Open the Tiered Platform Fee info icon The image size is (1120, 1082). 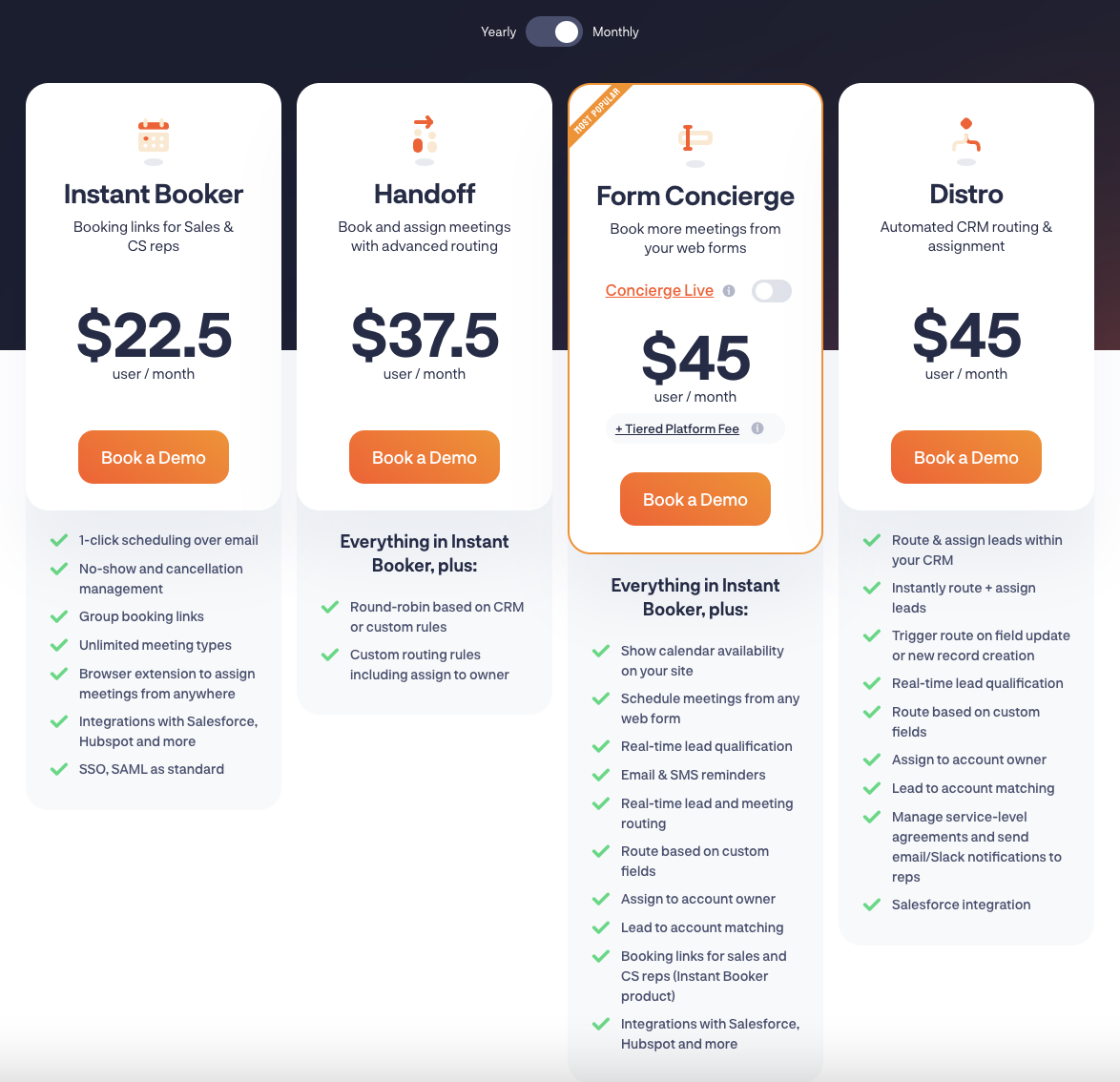click(757, 428)
